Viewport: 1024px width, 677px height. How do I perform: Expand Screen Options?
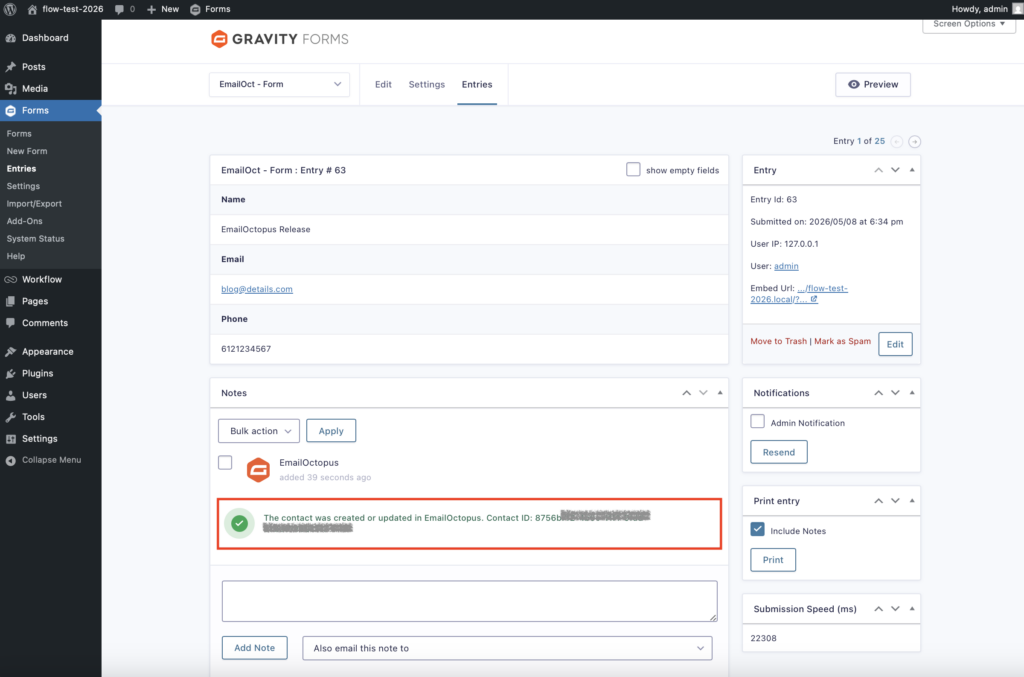point(968,24)
